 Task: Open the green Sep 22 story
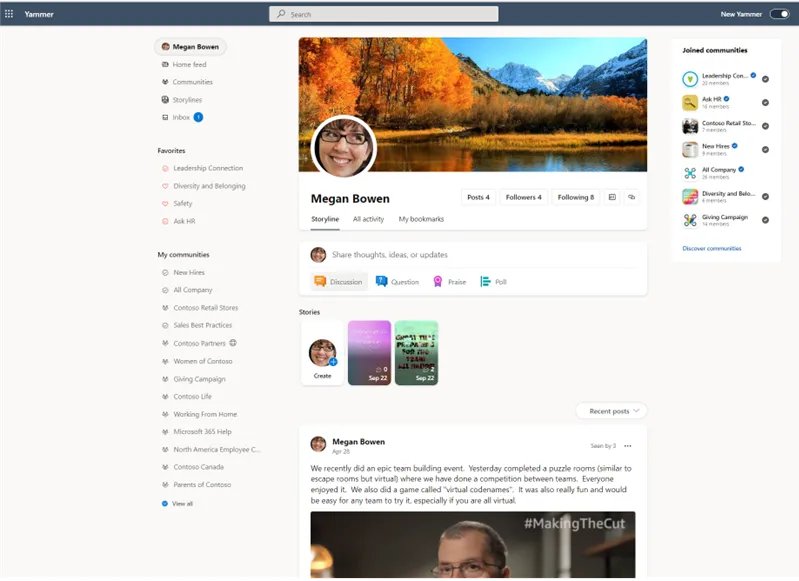pyautogui.click(x=416, y=353)
